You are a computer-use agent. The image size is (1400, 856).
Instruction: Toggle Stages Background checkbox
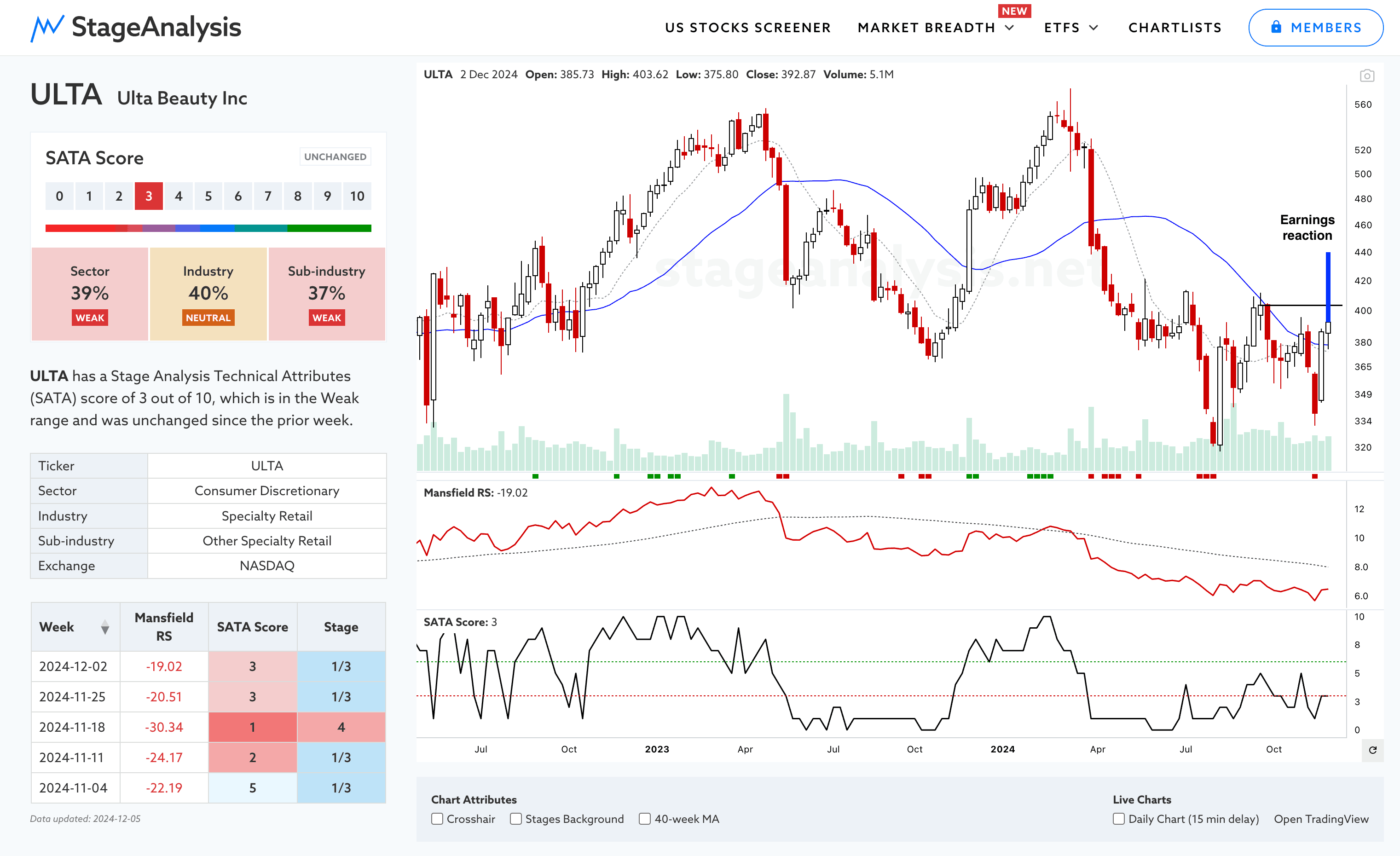pos(515,819)
